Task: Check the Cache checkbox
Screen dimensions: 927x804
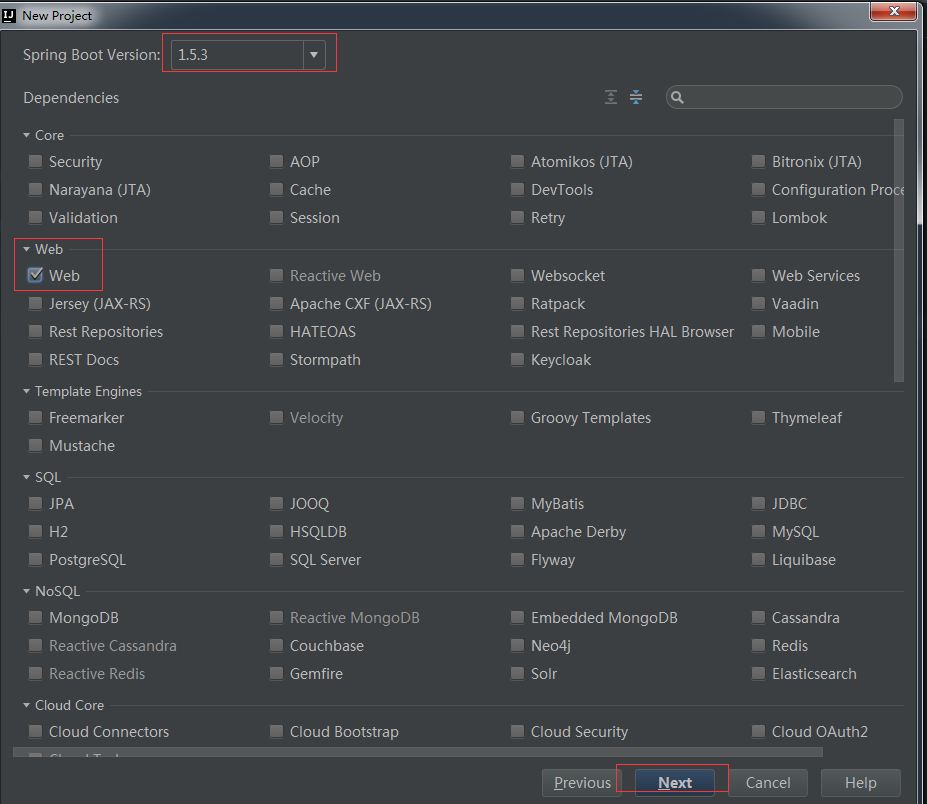Action: pos(276,189)
